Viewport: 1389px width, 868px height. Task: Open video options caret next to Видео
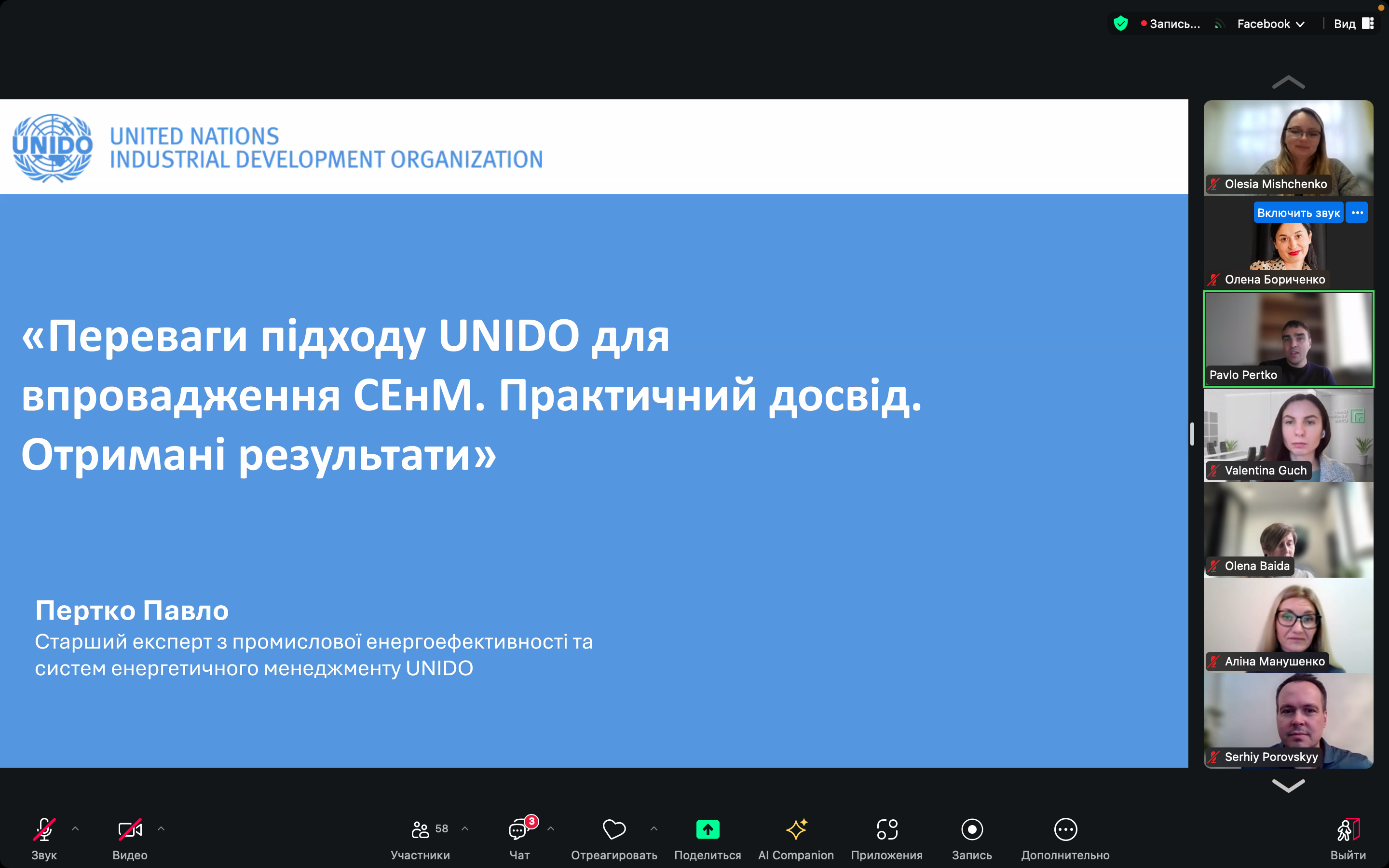[x=161, y=828]
